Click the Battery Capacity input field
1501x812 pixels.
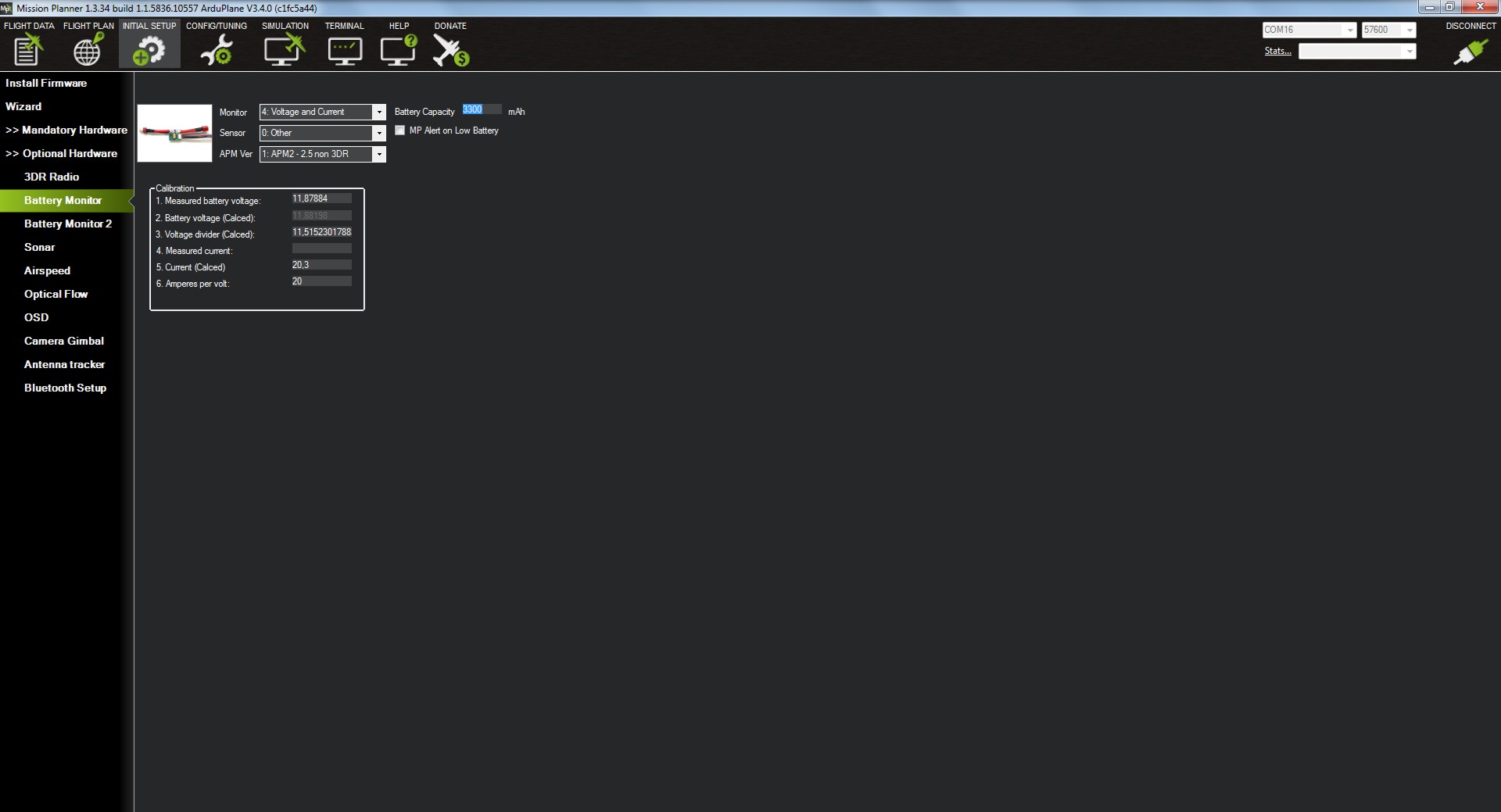[x=481, y=109]
